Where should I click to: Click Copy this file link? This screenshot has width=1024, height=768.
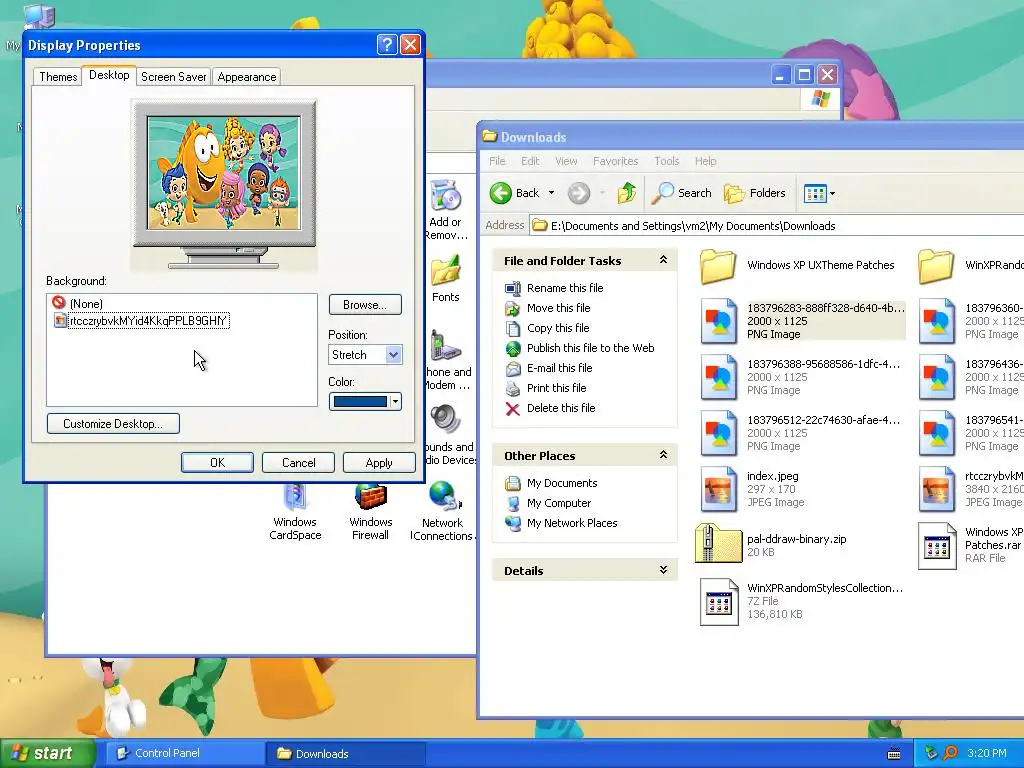pos(558,328)
